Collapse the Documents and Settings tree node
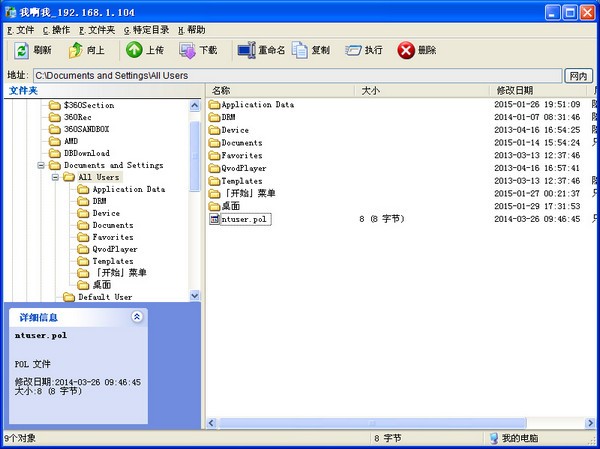This screenshot has width=600, height=449. coord(41,165)
